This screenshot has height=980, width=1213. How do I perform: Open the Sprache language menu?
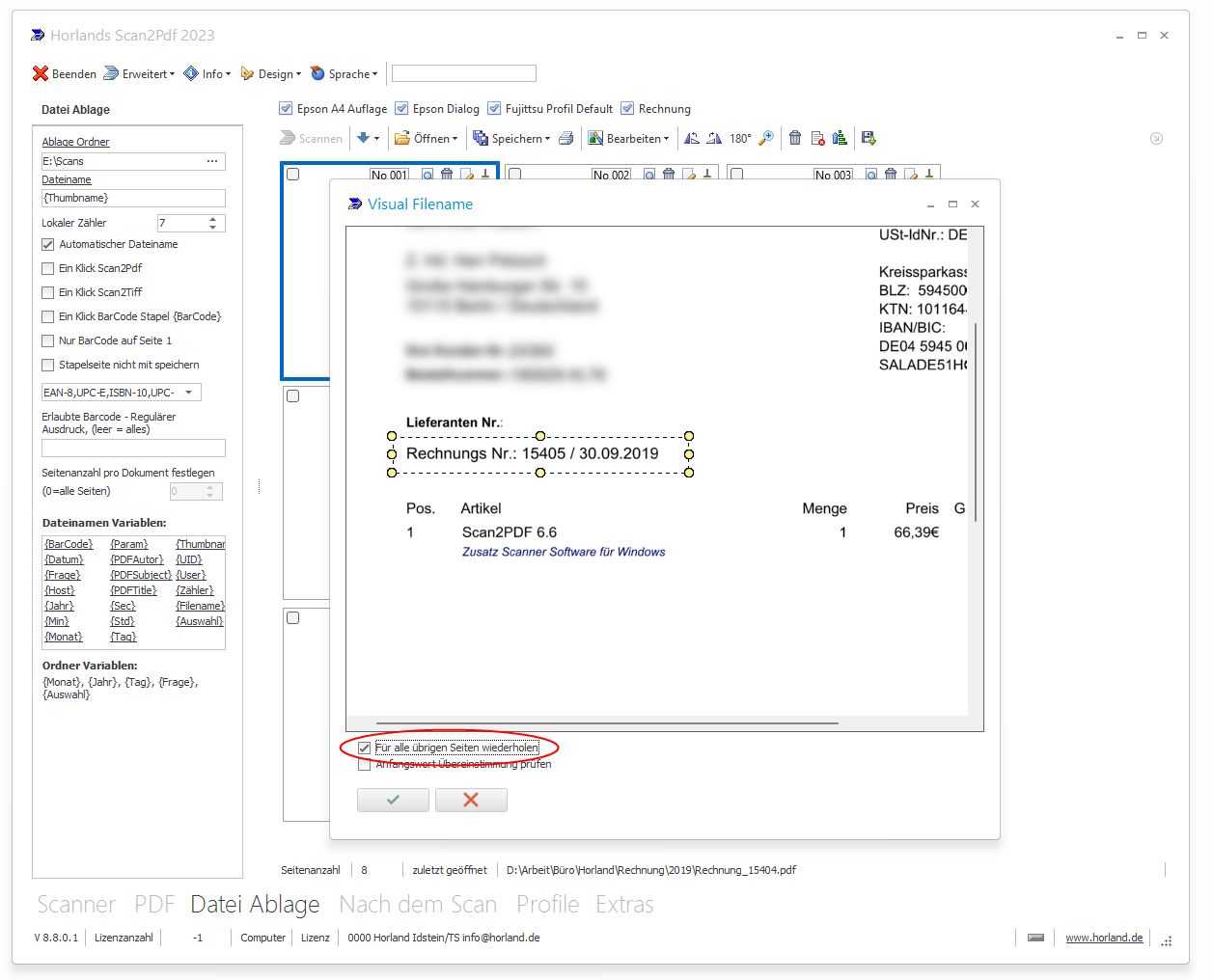345,73
